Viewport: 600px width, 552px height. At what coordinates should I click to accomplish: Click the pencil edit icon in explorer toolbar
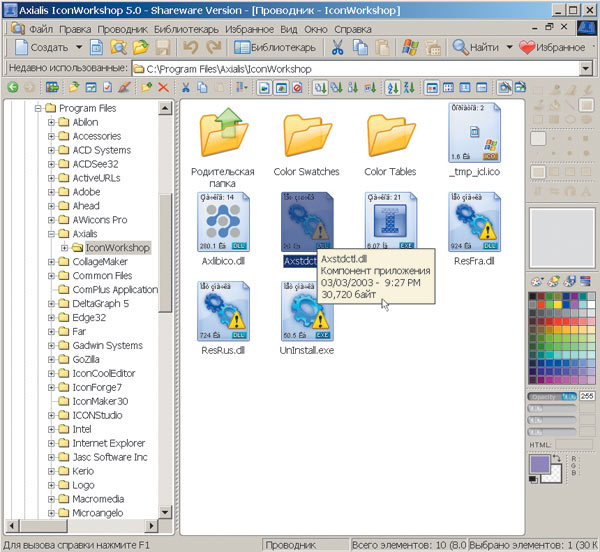pyautogui.click(x=124, y=88)
